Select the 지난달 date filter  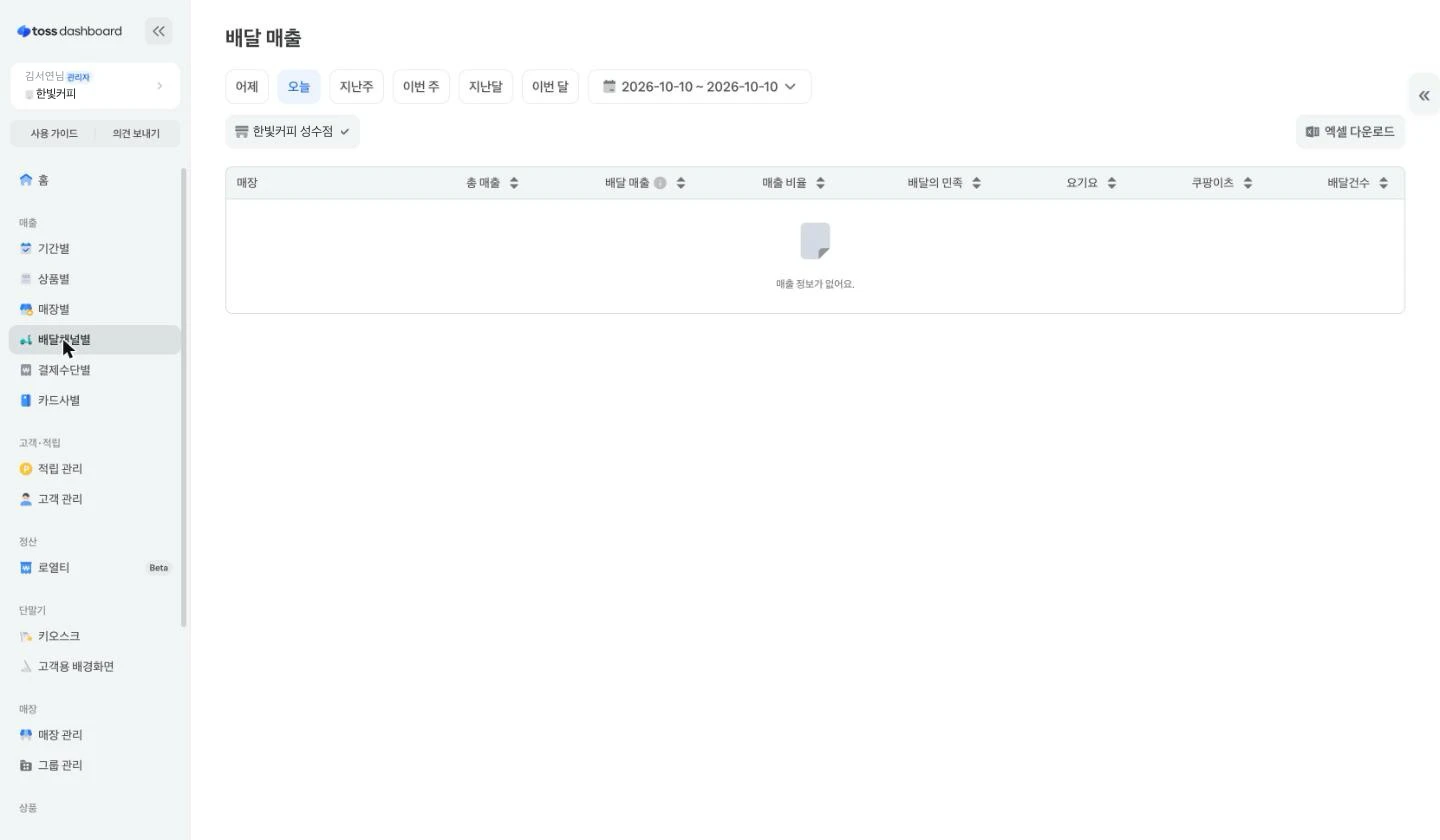point(486,86)
